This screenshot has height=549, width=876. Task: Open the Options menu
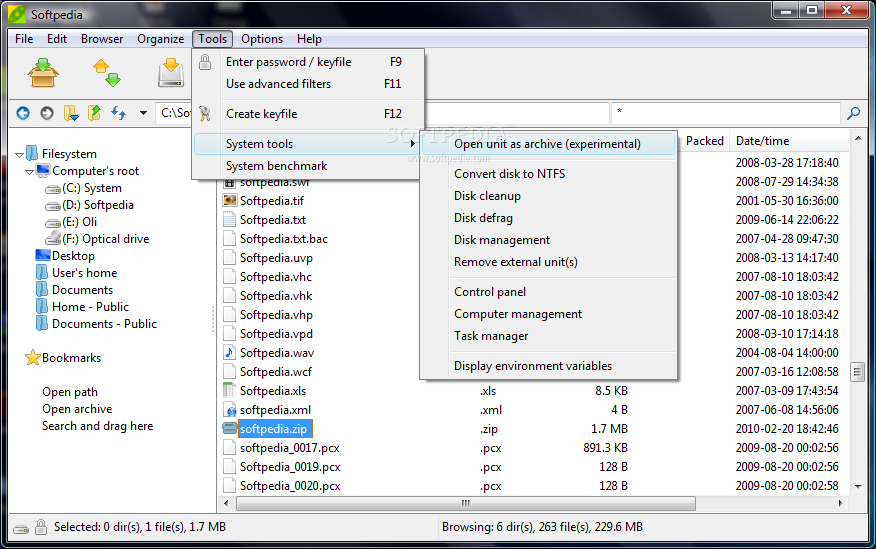262,39
